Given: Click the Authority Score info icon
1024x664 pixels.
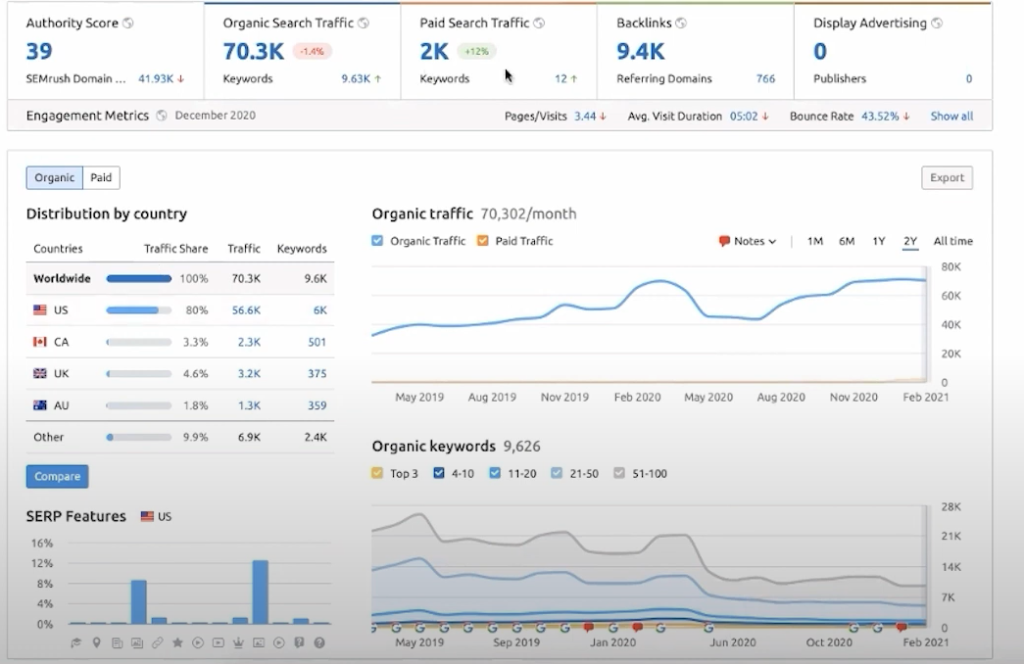Looking at the screenshot, I should 126,23.
